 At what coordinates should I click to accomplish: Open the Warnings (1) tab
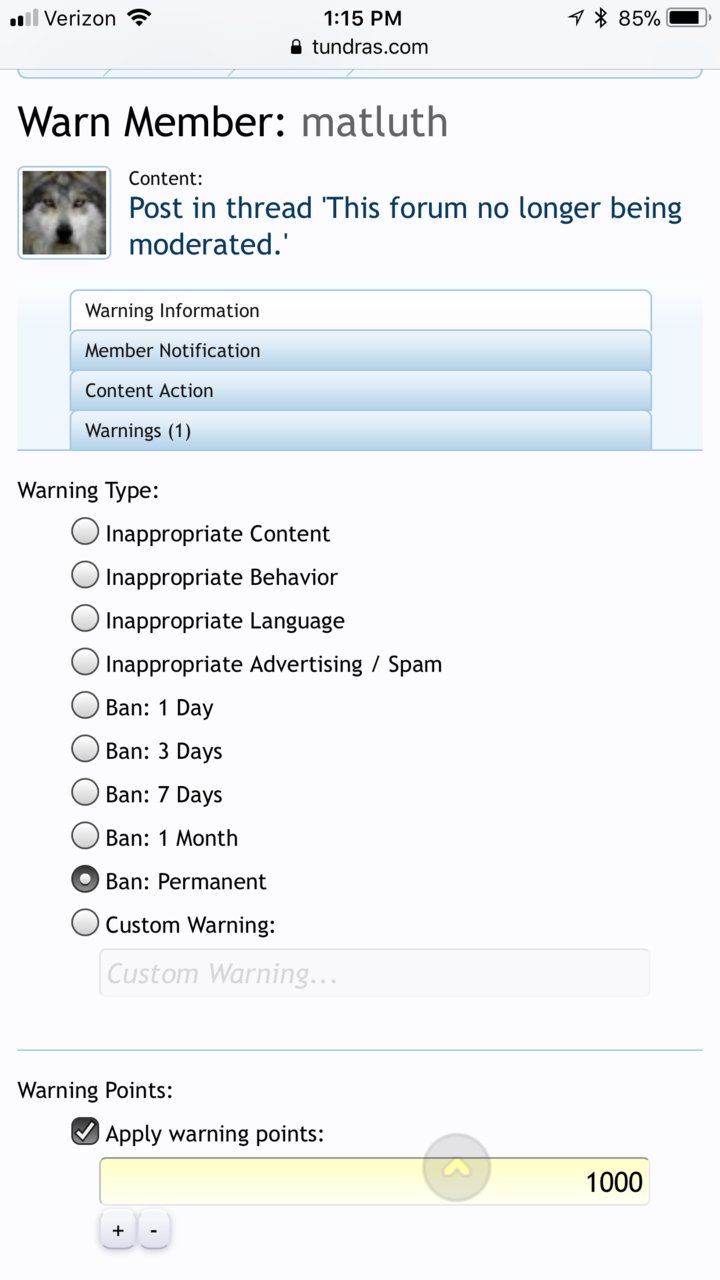tap(360, 431)
